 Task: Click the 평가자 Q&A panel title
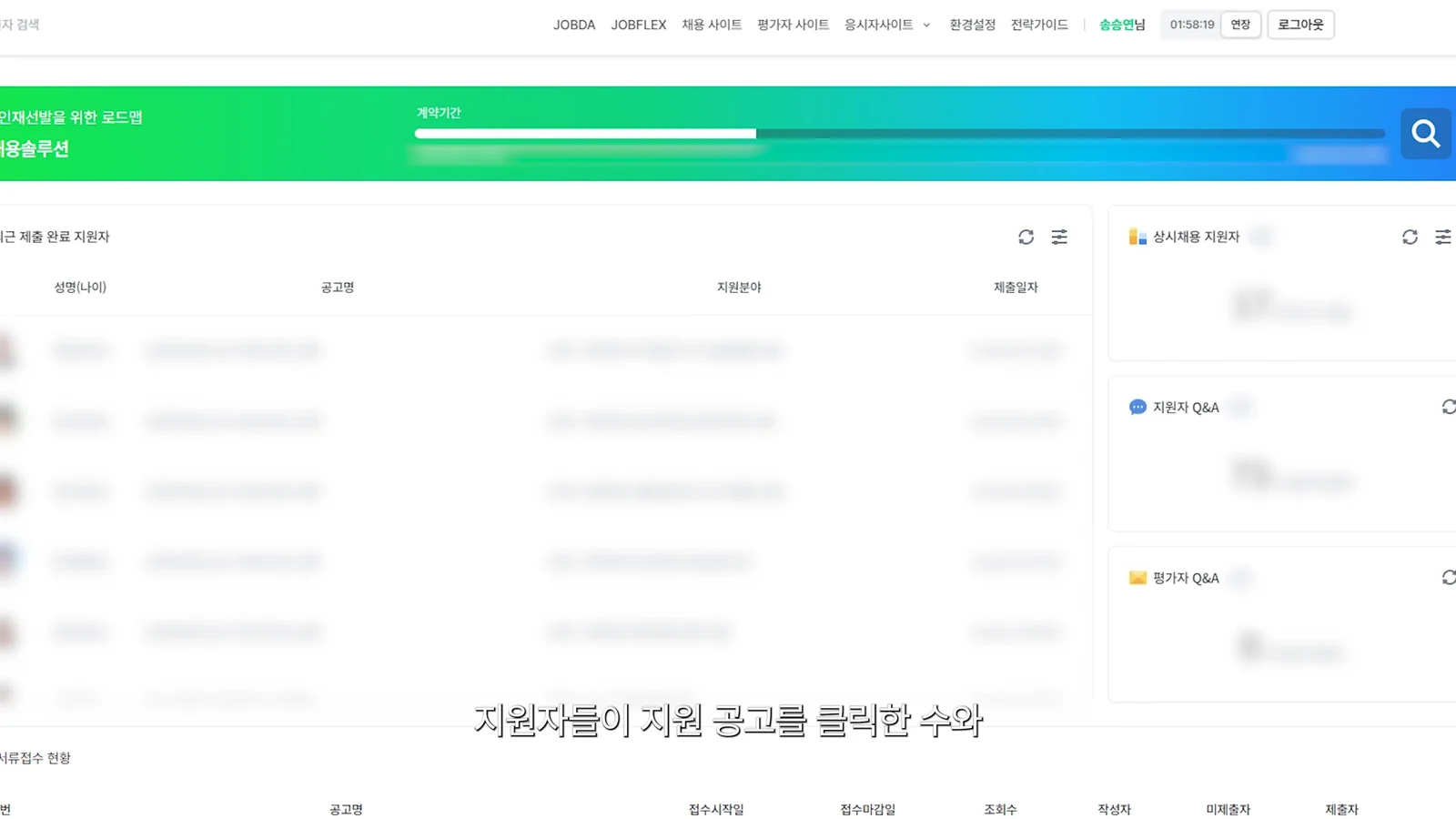[x=1186, y=578]
